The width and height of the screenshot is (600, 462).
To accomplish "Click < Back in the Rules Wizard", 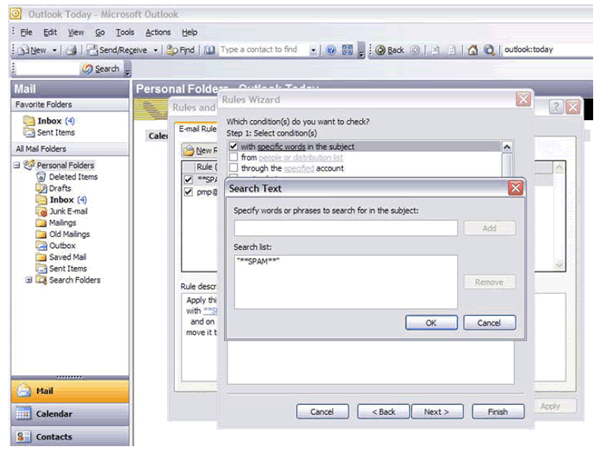I will click(x=383, y=412).
